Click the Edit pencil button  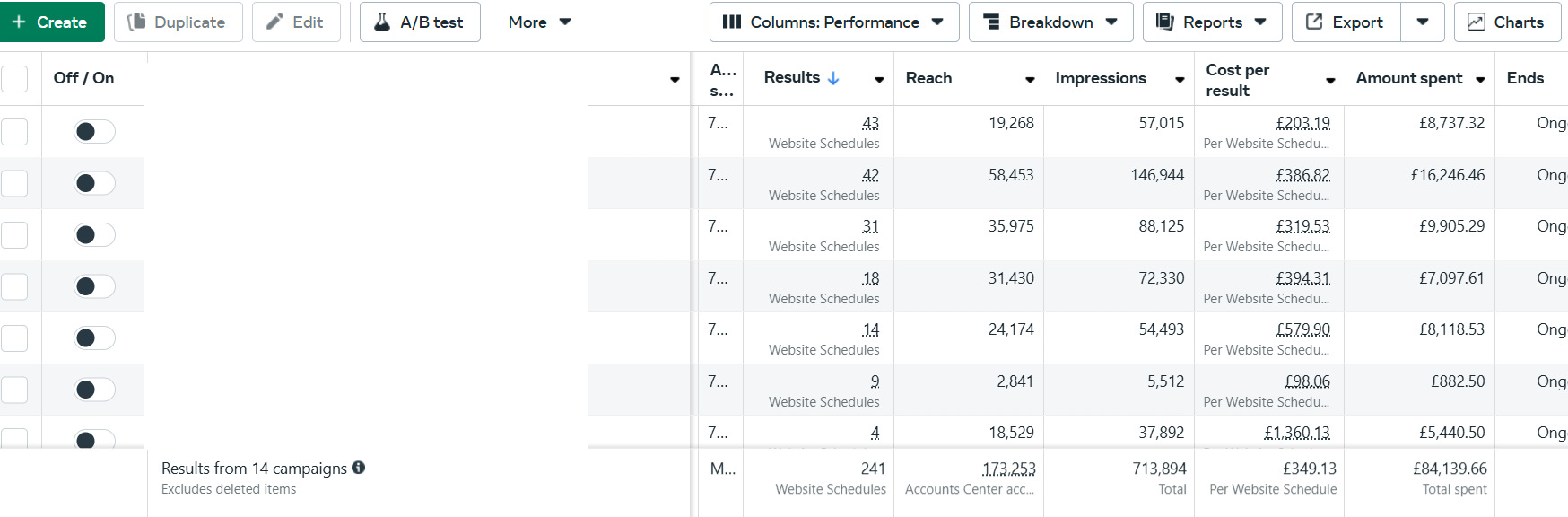[295, 22]
